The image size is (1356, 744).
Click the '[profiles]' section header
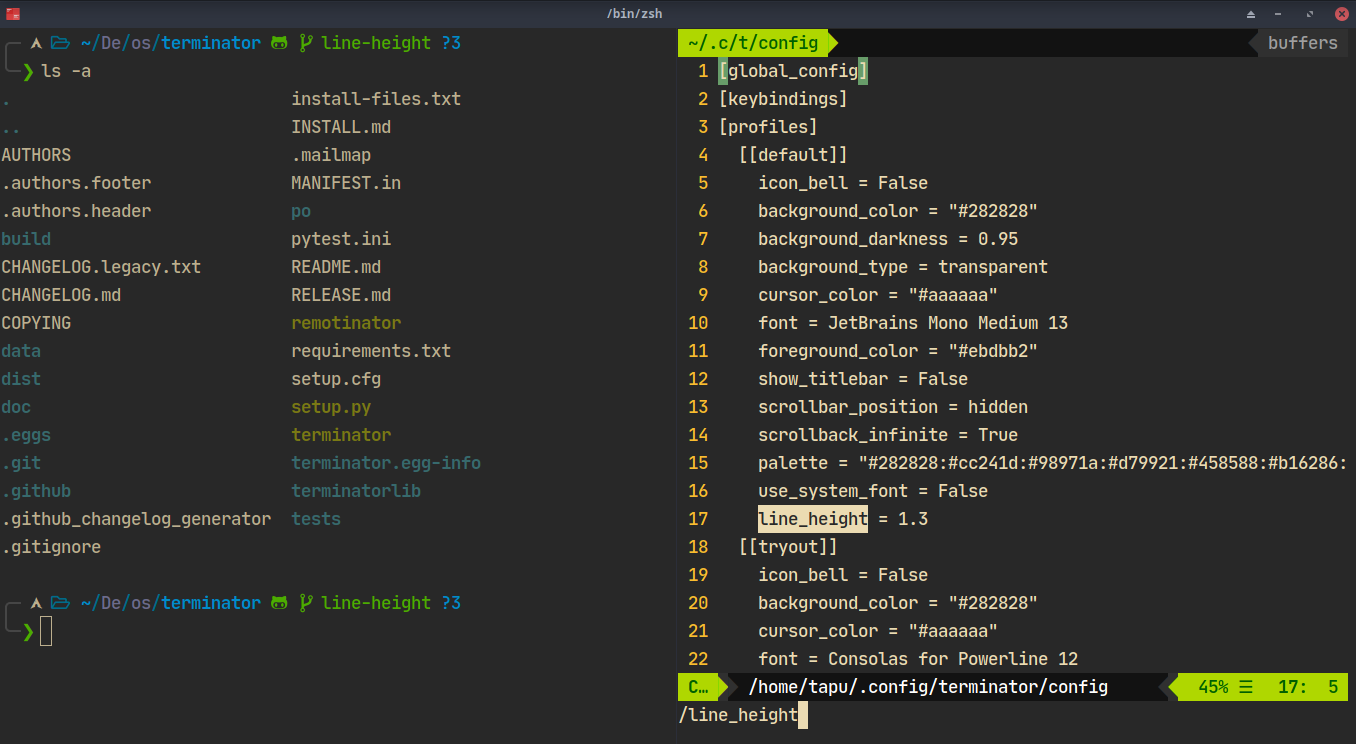[768, 127]
